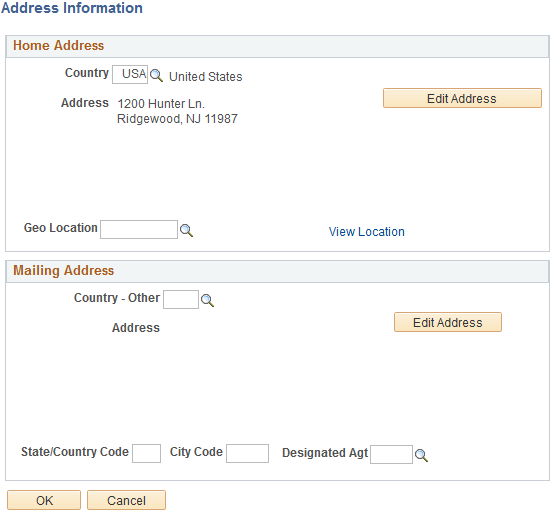The height and width of the screenshot is (515, 560).
Task: Focus the Designated Agt input box
Action: (391, 454)
